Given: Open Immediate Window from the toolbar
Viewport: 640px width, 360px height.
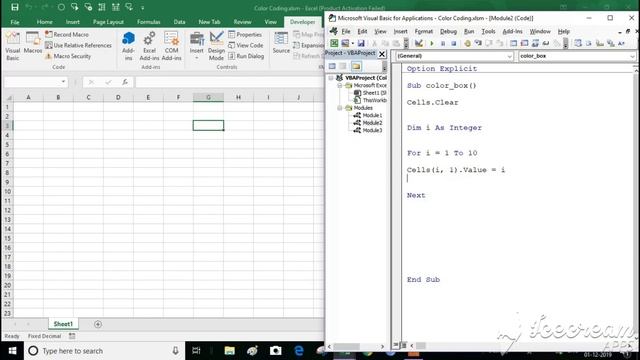Looking at the screenshot, I should [524, 43].
